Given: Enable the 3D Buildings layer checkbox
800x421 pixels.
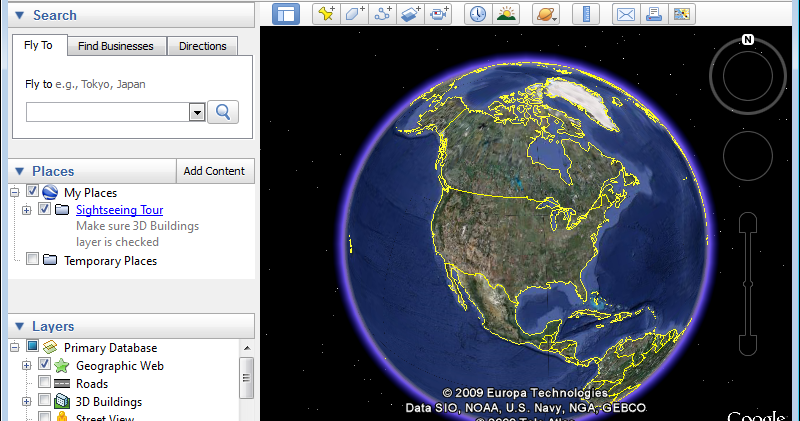Looking at the screenshot, I should click(x=44, y=400).
